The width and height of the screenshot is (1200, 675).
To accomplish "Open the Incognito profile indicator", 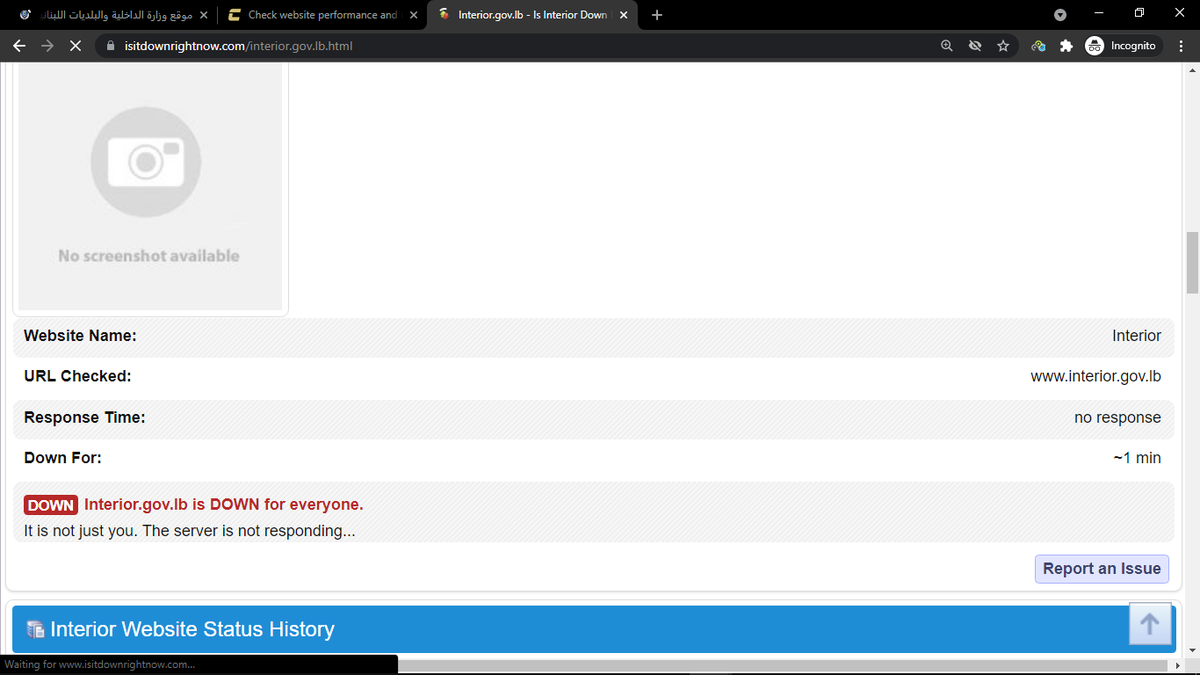I will (x=1122, y=46).
